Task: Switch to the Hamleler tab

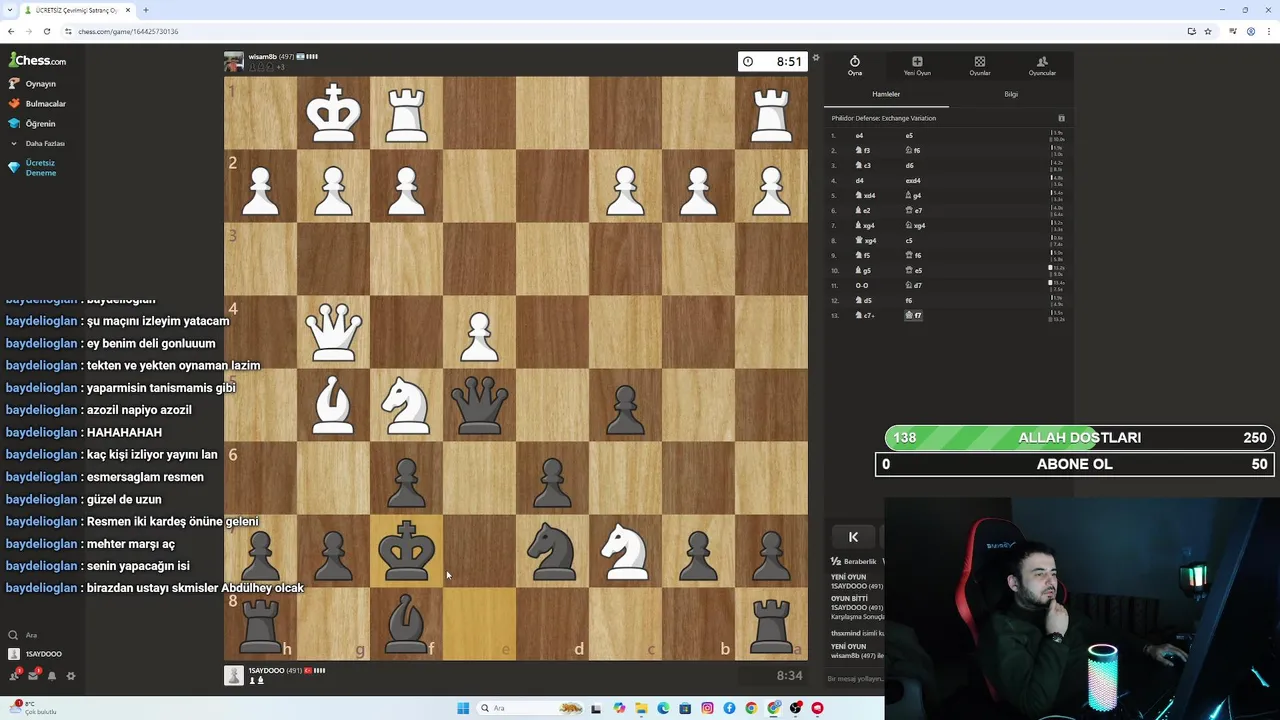Action: pyautogui.click(x=886, y=94)
